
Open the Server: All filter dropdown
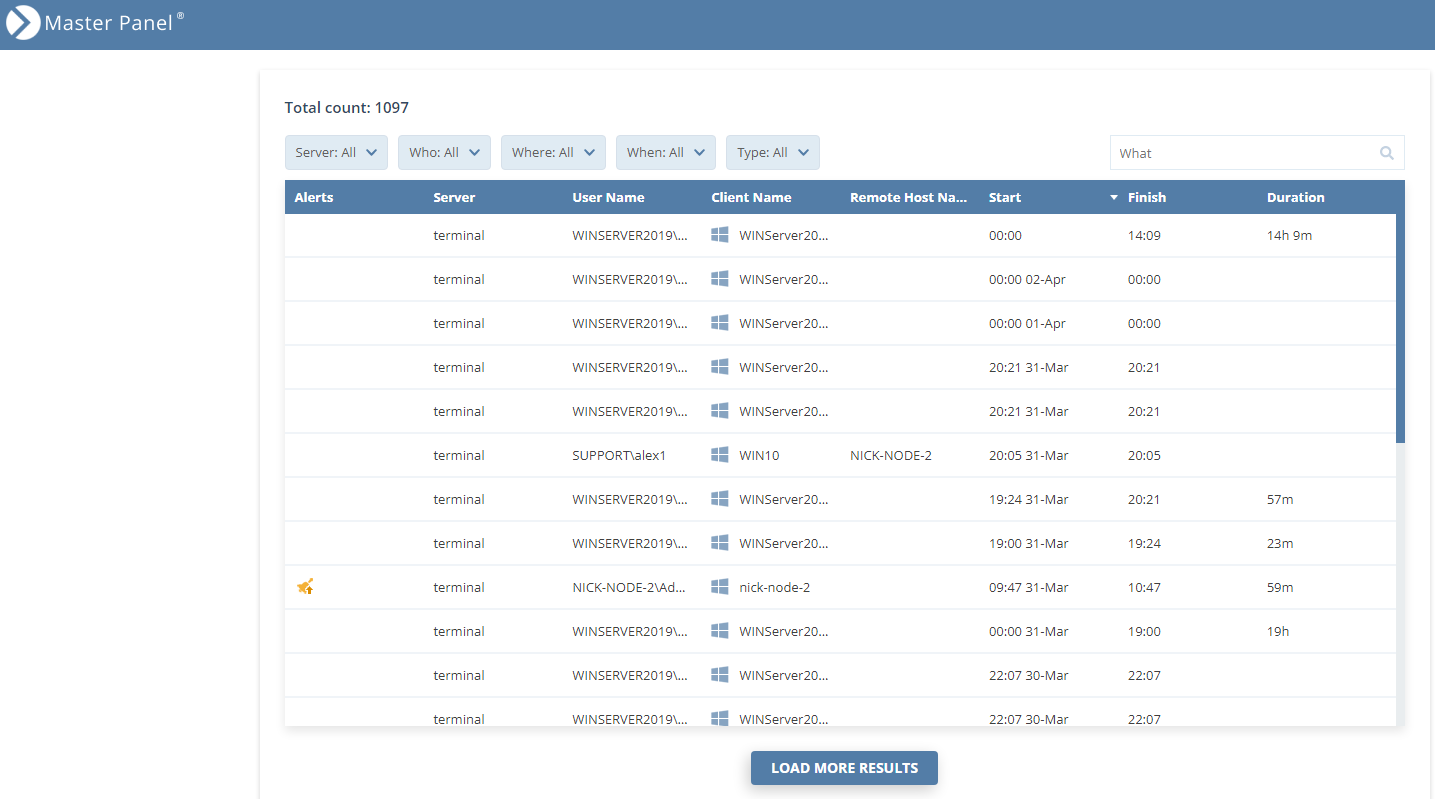point(336,153)
